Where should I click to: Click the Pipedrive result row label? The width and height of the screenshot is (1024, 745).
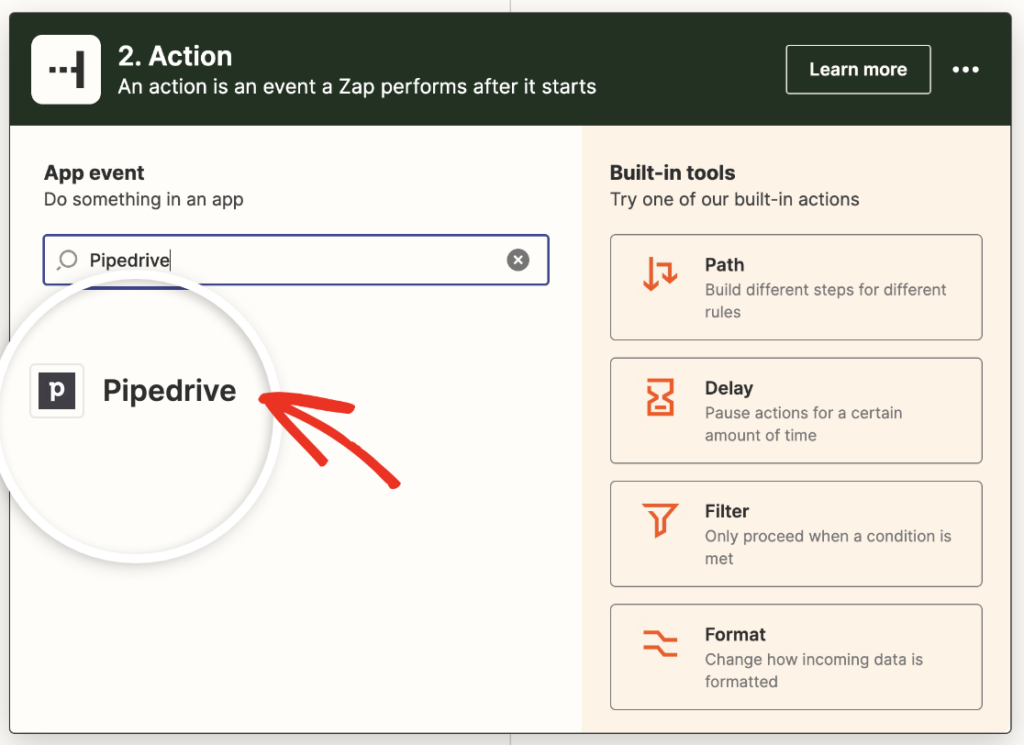click(x=169, y=390)
